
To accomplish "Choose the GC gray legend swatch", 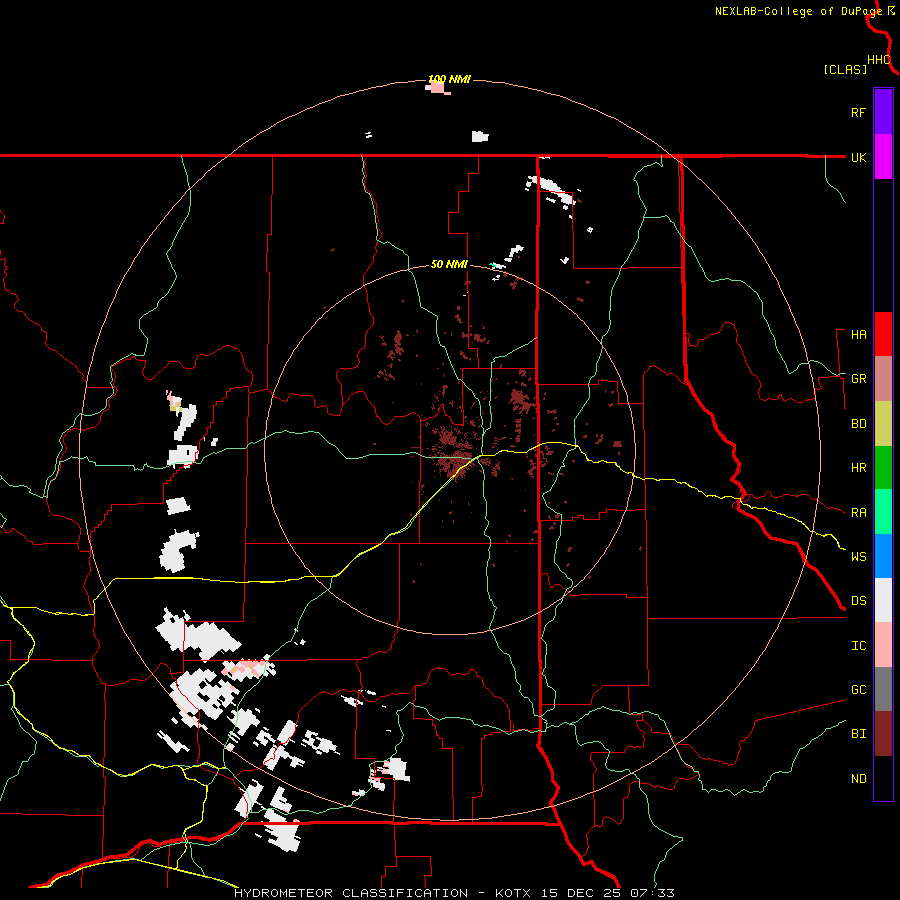I will click(x=883, y=689).
